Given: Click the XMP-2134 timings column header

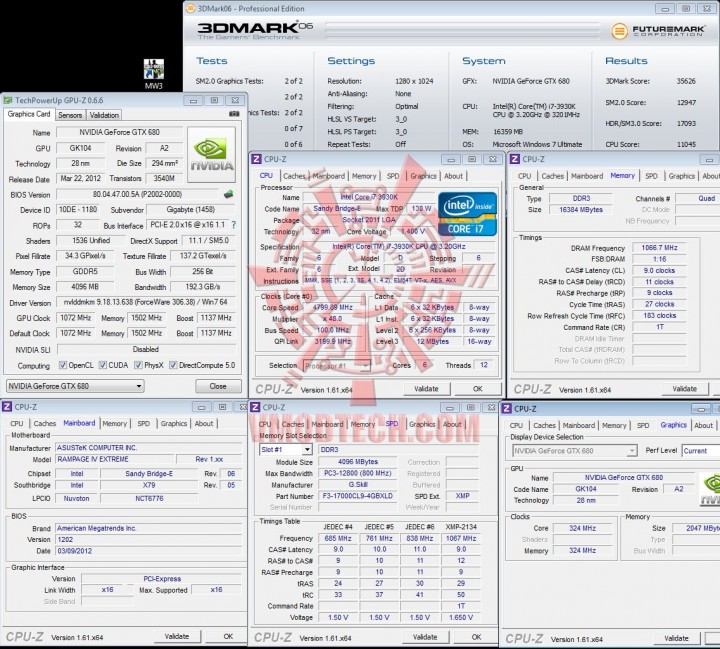Looking at the screenshot, I should pos(461,527).
